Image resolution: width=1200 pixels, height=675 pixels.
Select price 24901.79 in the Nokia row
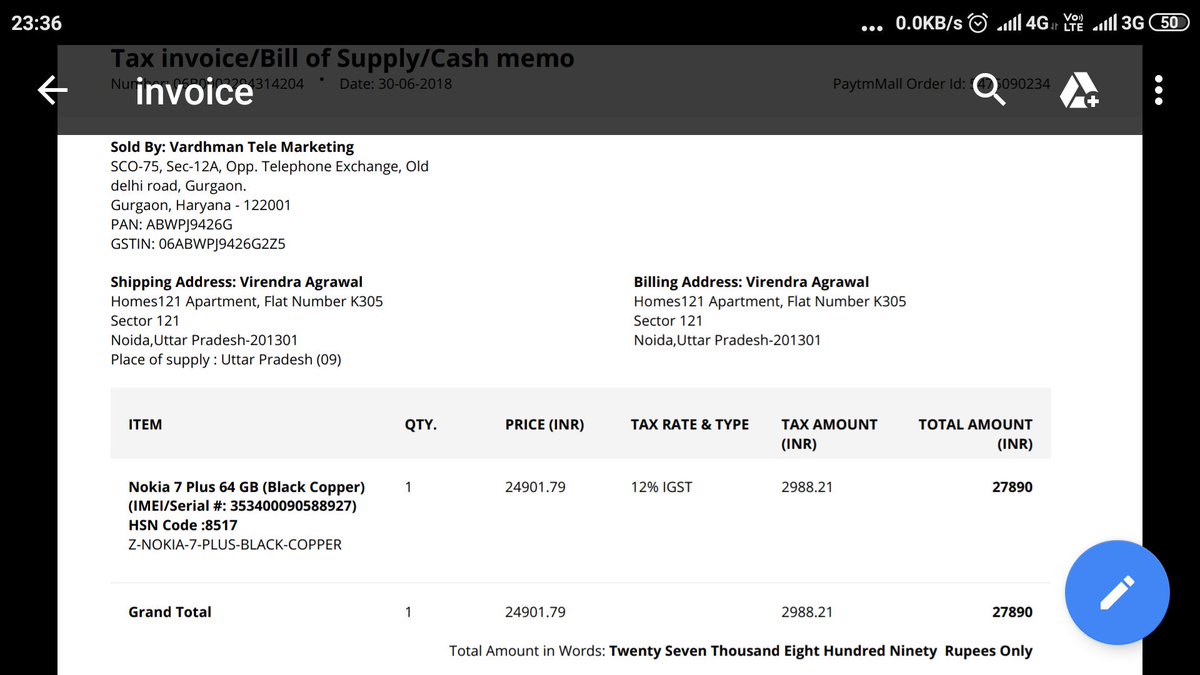click(535, 487)
